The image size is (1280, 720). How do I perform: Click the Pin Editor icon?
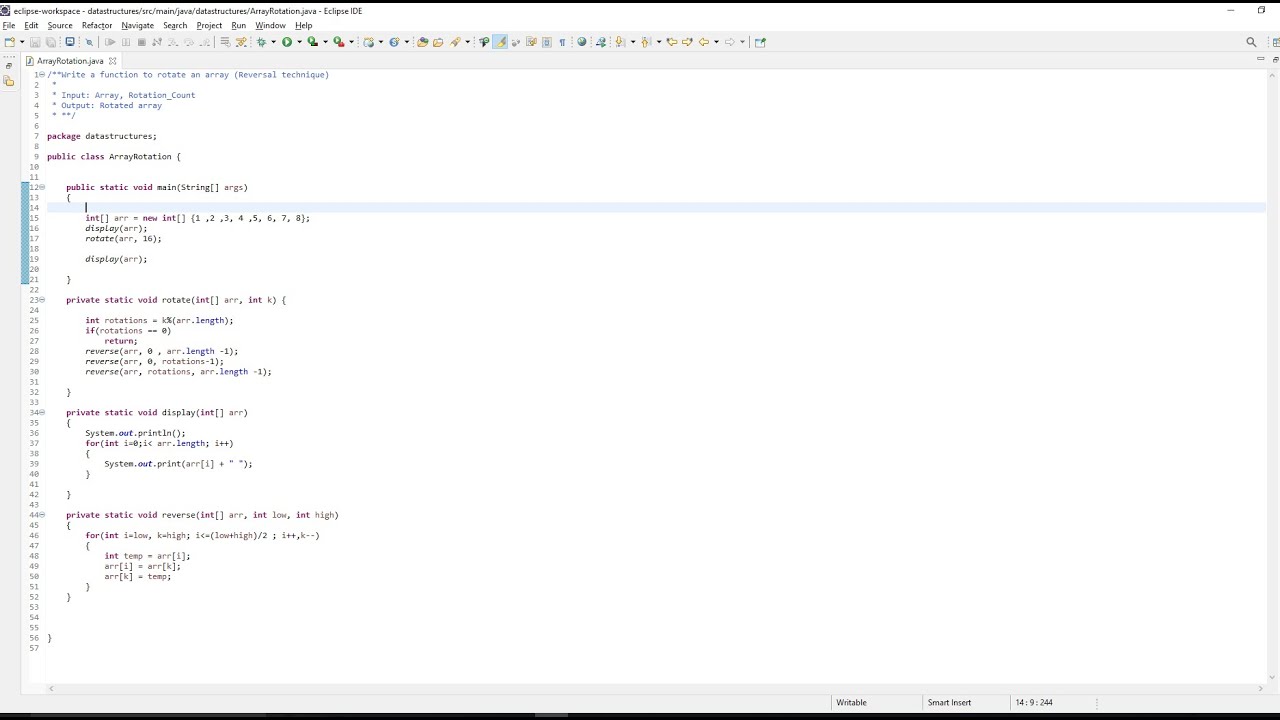coord(760,42)
